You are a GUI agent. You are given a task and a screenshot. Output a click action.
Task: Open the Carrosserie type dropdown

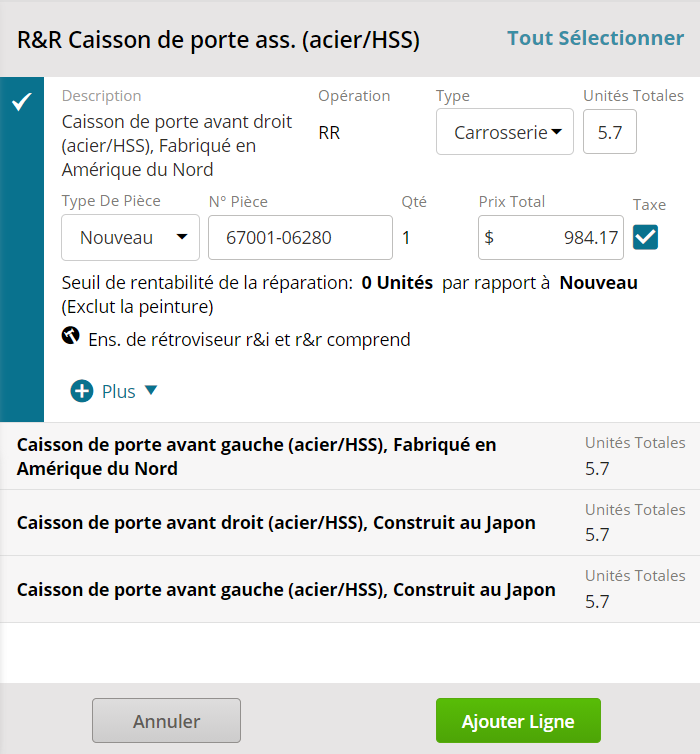(x=505, y=132)
